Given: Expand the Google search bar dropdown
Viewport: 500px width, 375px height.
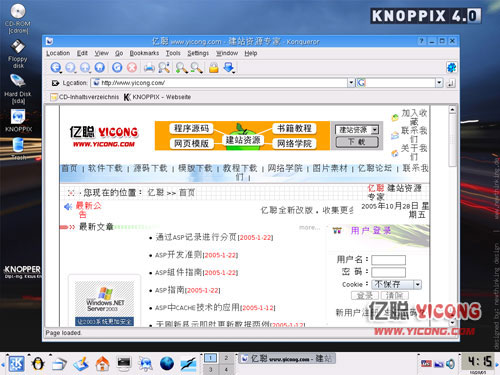Looking at the screenshot, I should pyautogui.click(x=439, y=83).
